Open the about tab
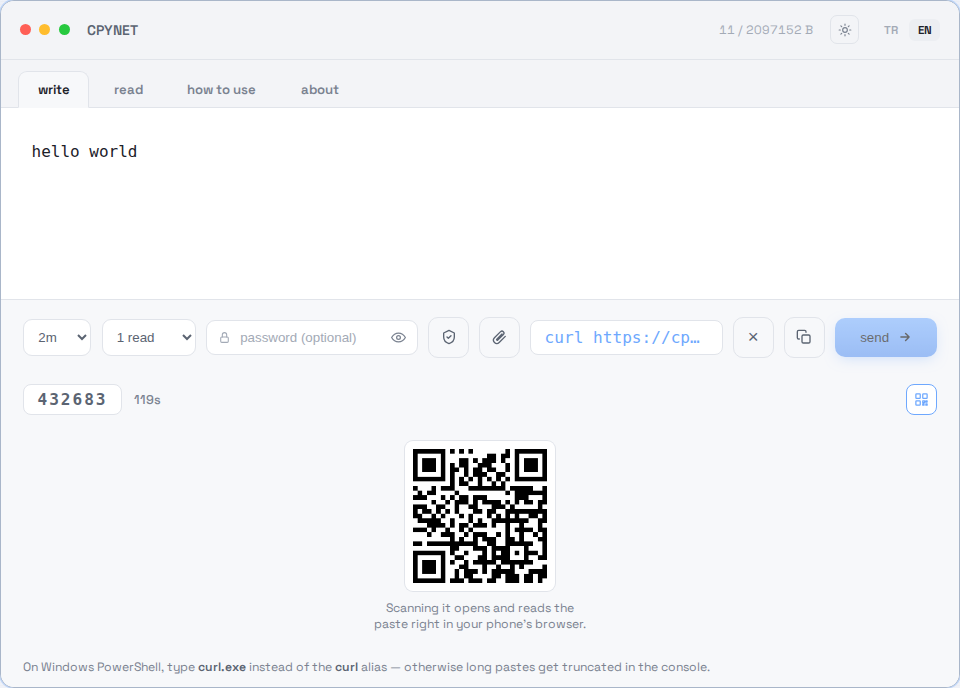The image size is (960, 688). click(x=320, y=89)
